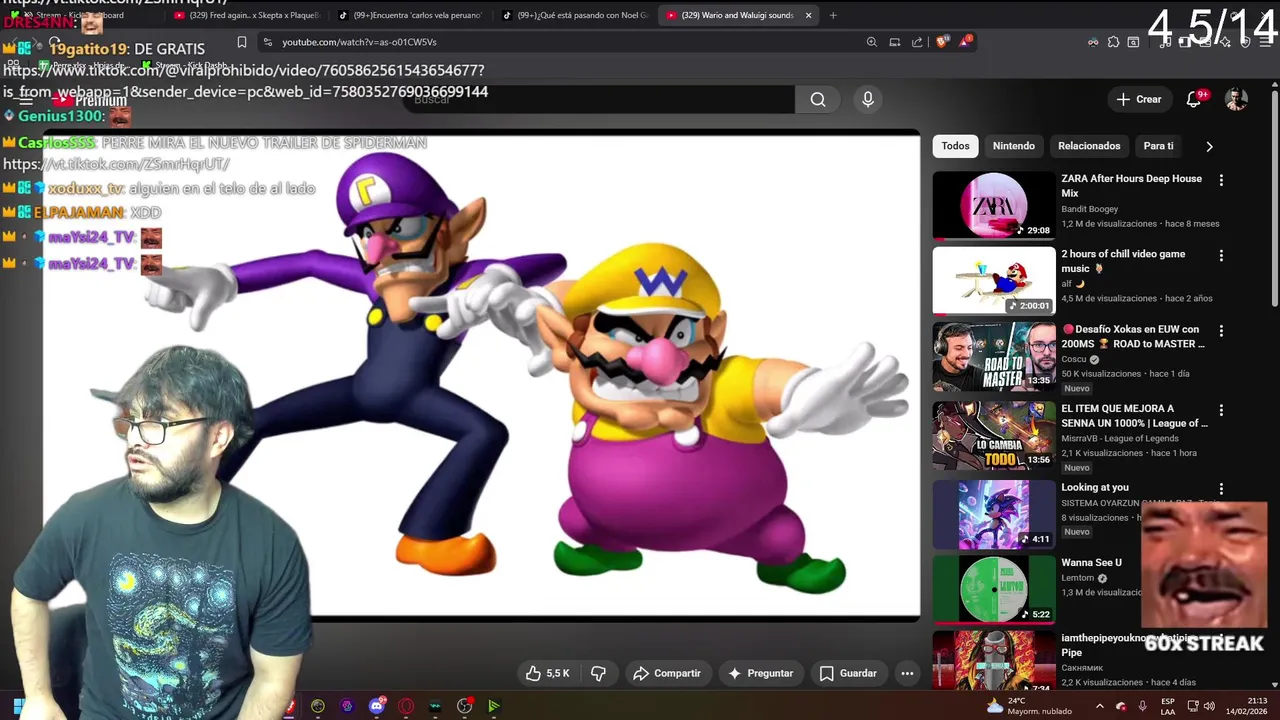Open options menu for ZARA After Hours video
The image size is (1280, 720).
click(x=1221, y=180)
